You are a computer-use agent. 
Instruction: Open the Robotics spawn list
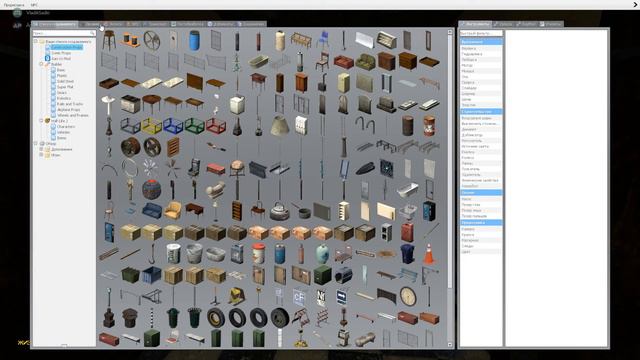coord(64,98)
